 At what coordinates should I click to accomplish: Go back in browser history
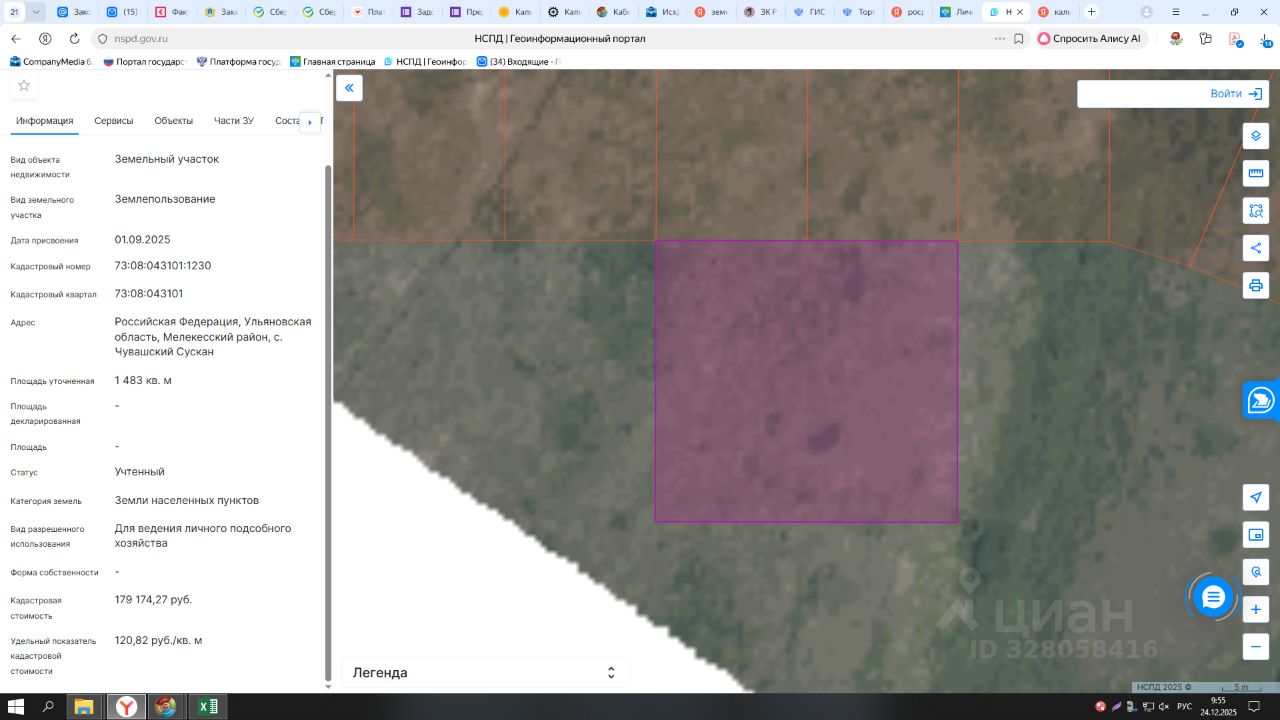[15, 38]
